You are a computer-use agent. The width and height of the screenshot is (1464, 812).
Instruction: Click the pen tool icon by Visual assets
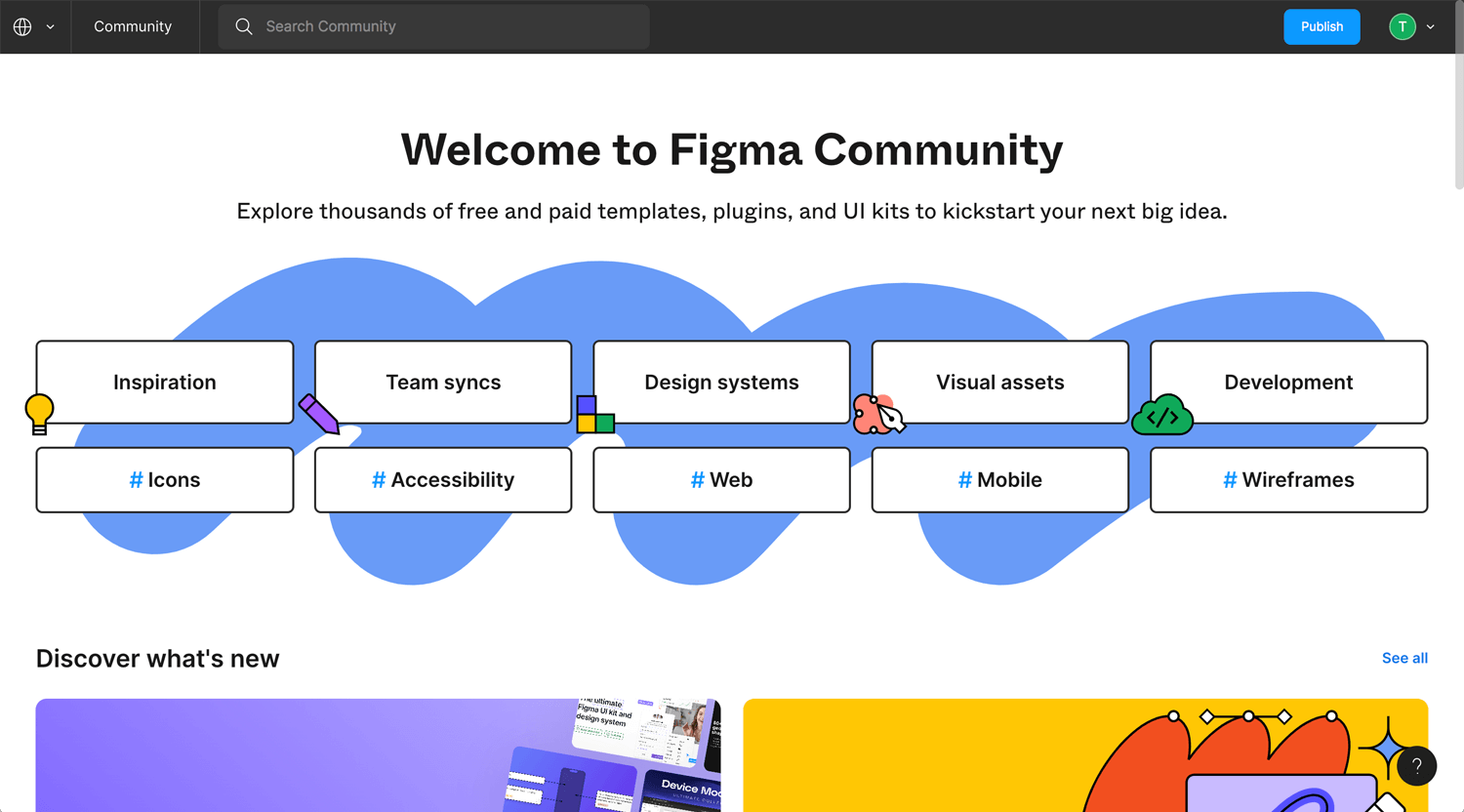click(x=879, y=414)
